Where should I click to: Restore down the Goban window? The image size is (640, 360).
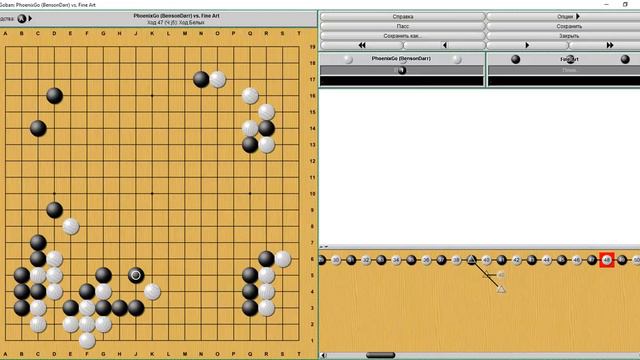[625, 4]
